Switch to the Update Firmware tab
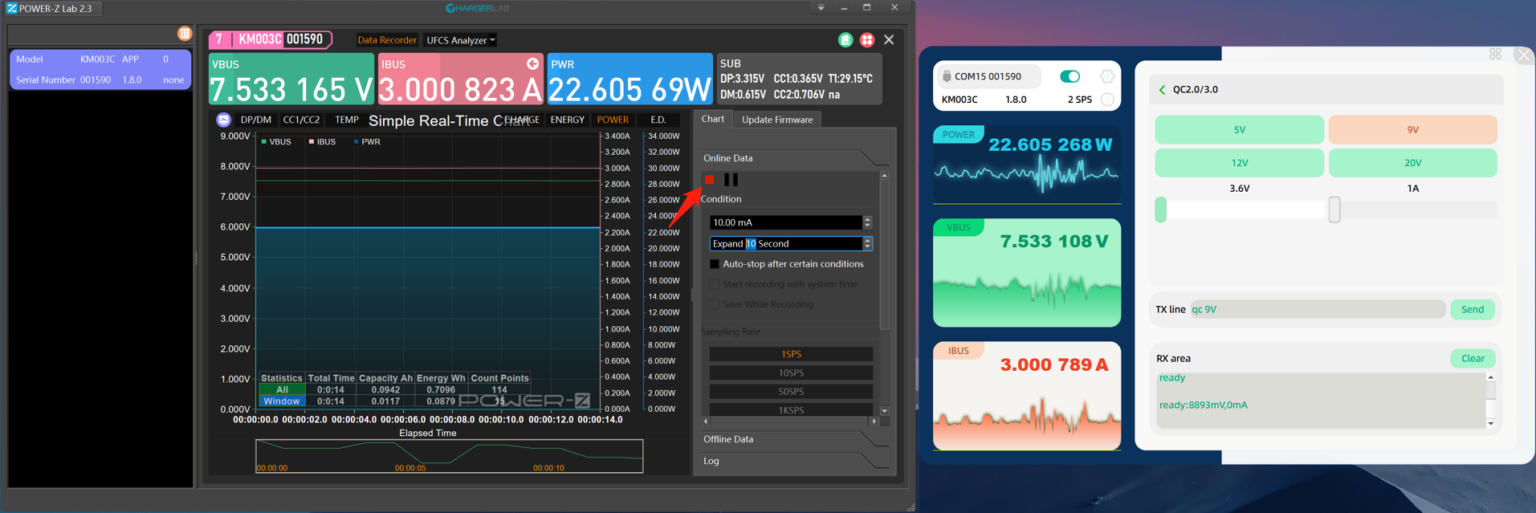 [778, 119]
